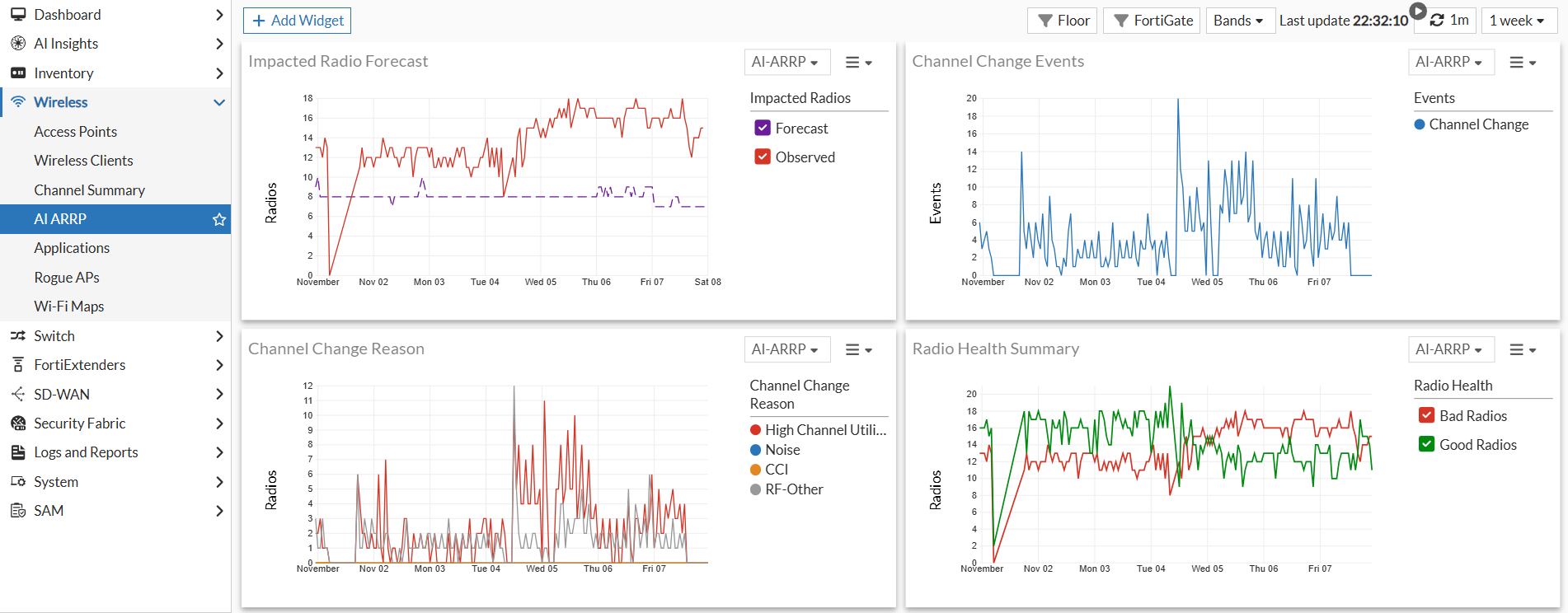Click the Noise legend color dot
Screen dimensions: 1568x613
point(755,450)
